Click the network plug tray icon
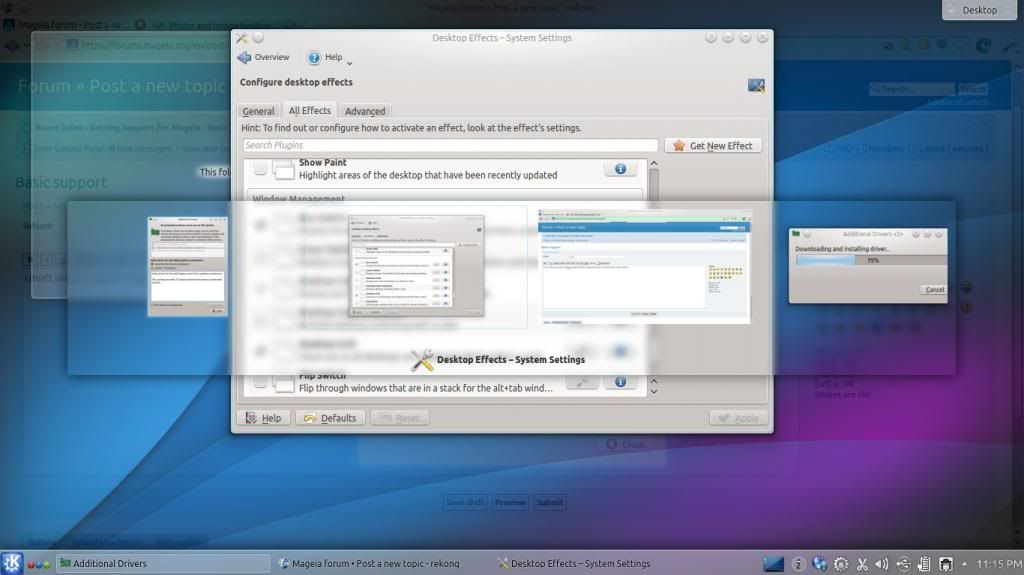Screen dimensions: 1024x575 [x=946, y=563]
